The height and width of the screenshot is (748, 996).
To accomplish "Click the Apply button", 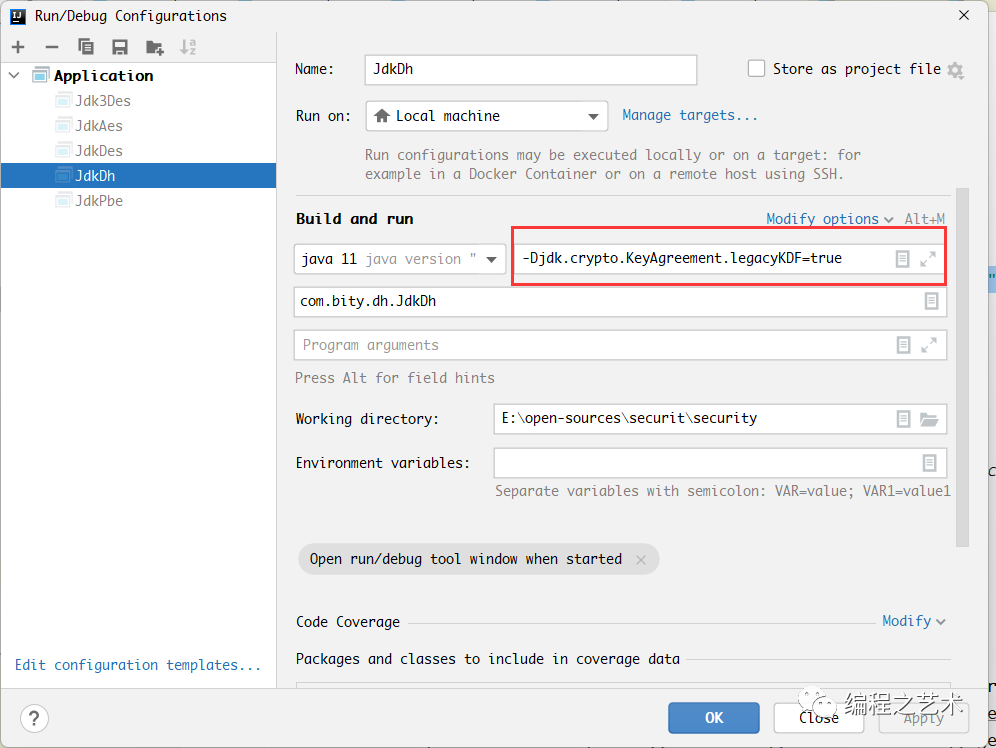I will [x=924, y=718].
